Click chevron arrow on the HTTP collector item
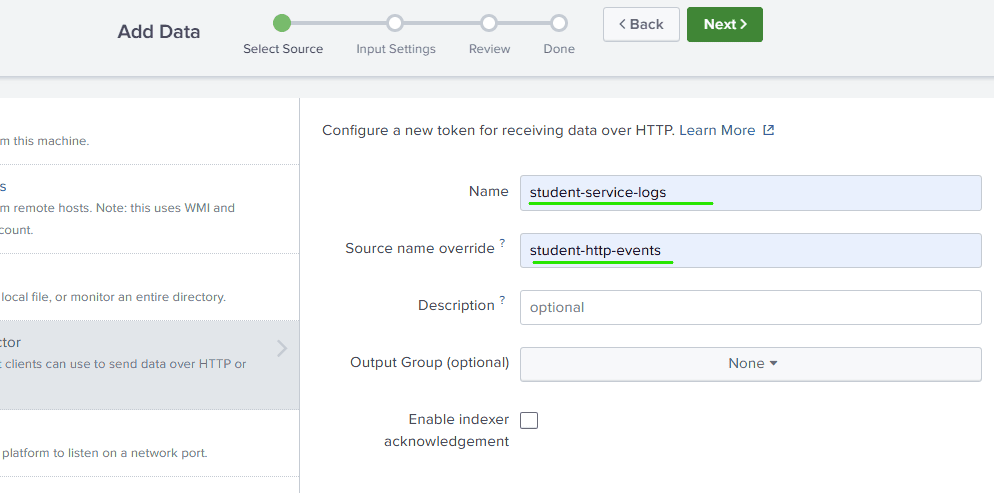 coord(282,348)
